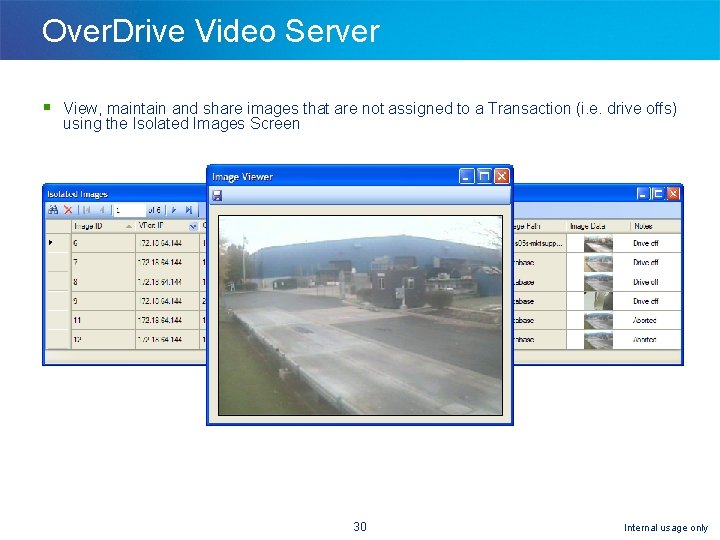720x540 pixels.
Task: Click the IP address in row 11
Action: pyautogui.click(x=161, y=320)
